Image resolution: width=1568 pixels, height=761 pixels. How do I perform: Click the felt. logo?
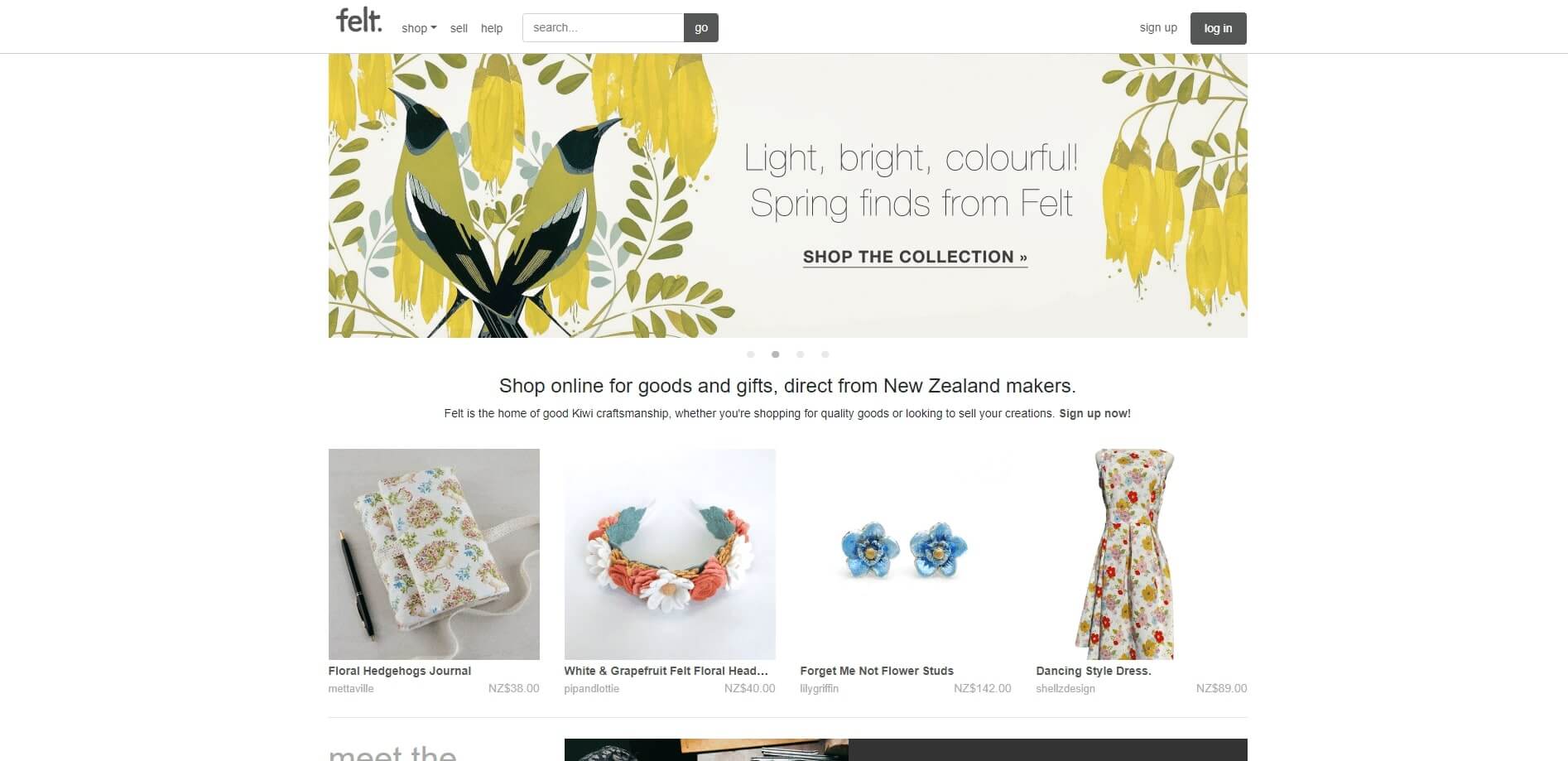359,21
